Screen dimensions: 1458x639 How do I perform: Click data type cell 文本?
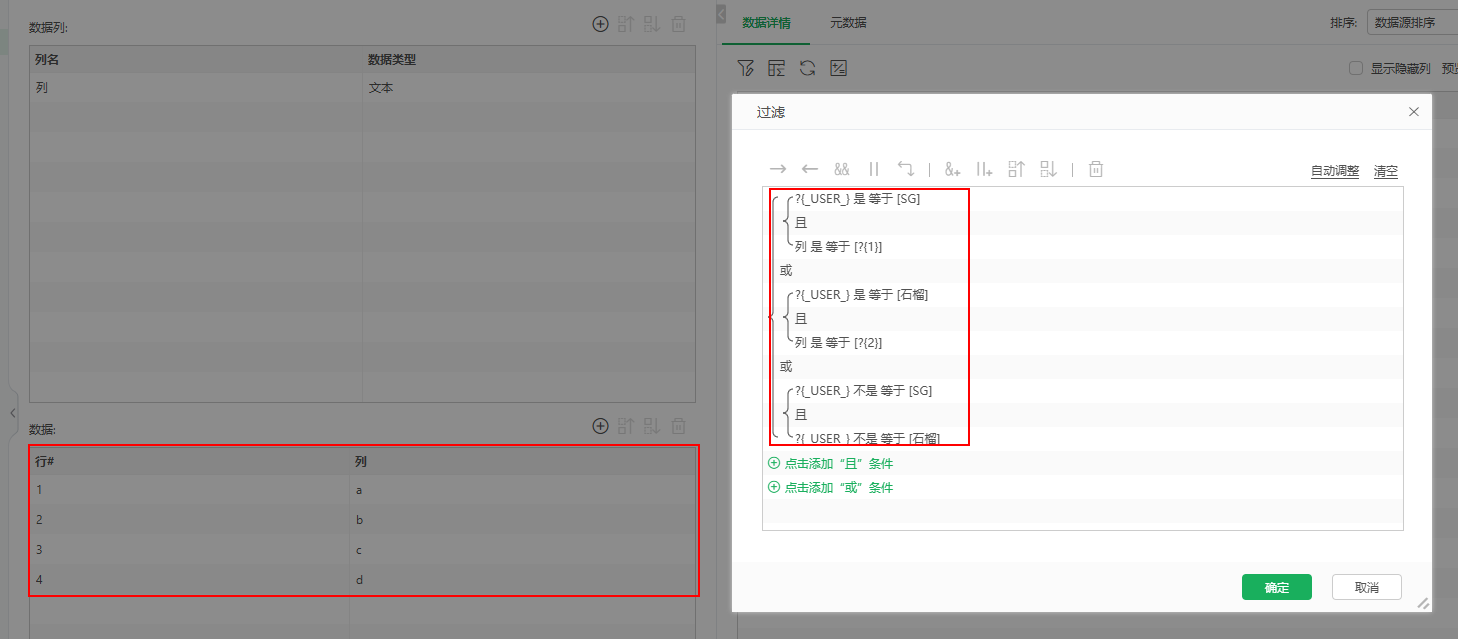(529, 88)
